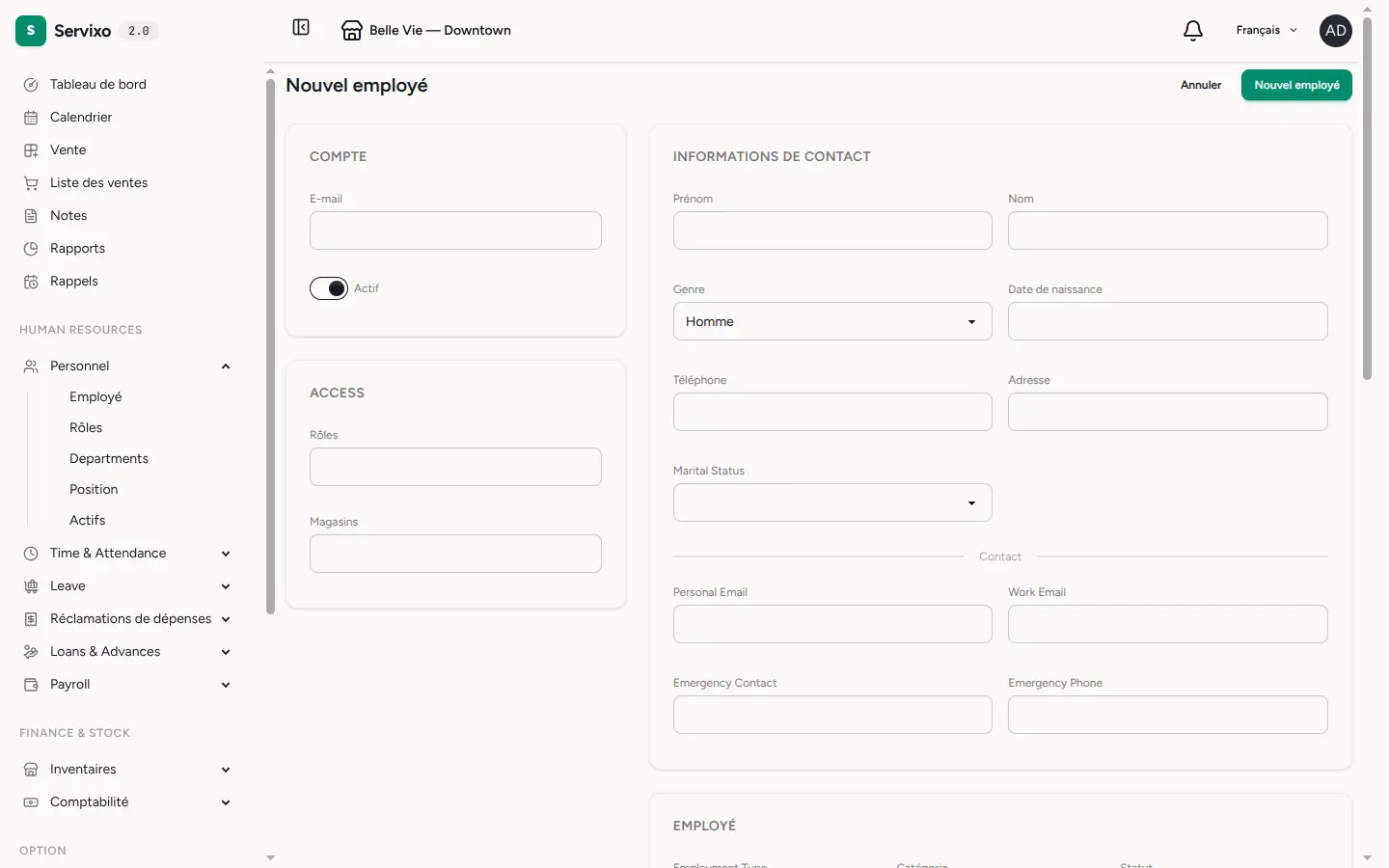The width and height of the screenshot is (1389, 868).
Task: Focus the Nom field
Action: pos(1168,231)
